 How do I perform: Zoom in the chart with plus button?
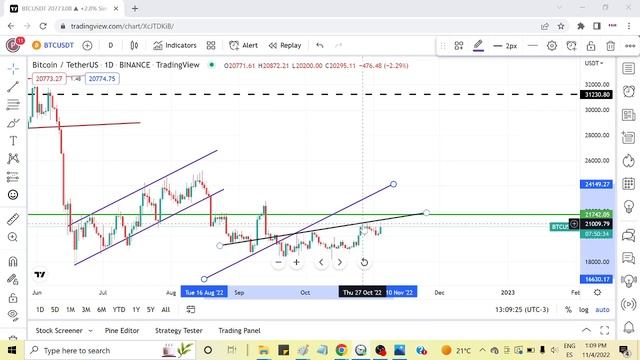[x=296, y=262]
